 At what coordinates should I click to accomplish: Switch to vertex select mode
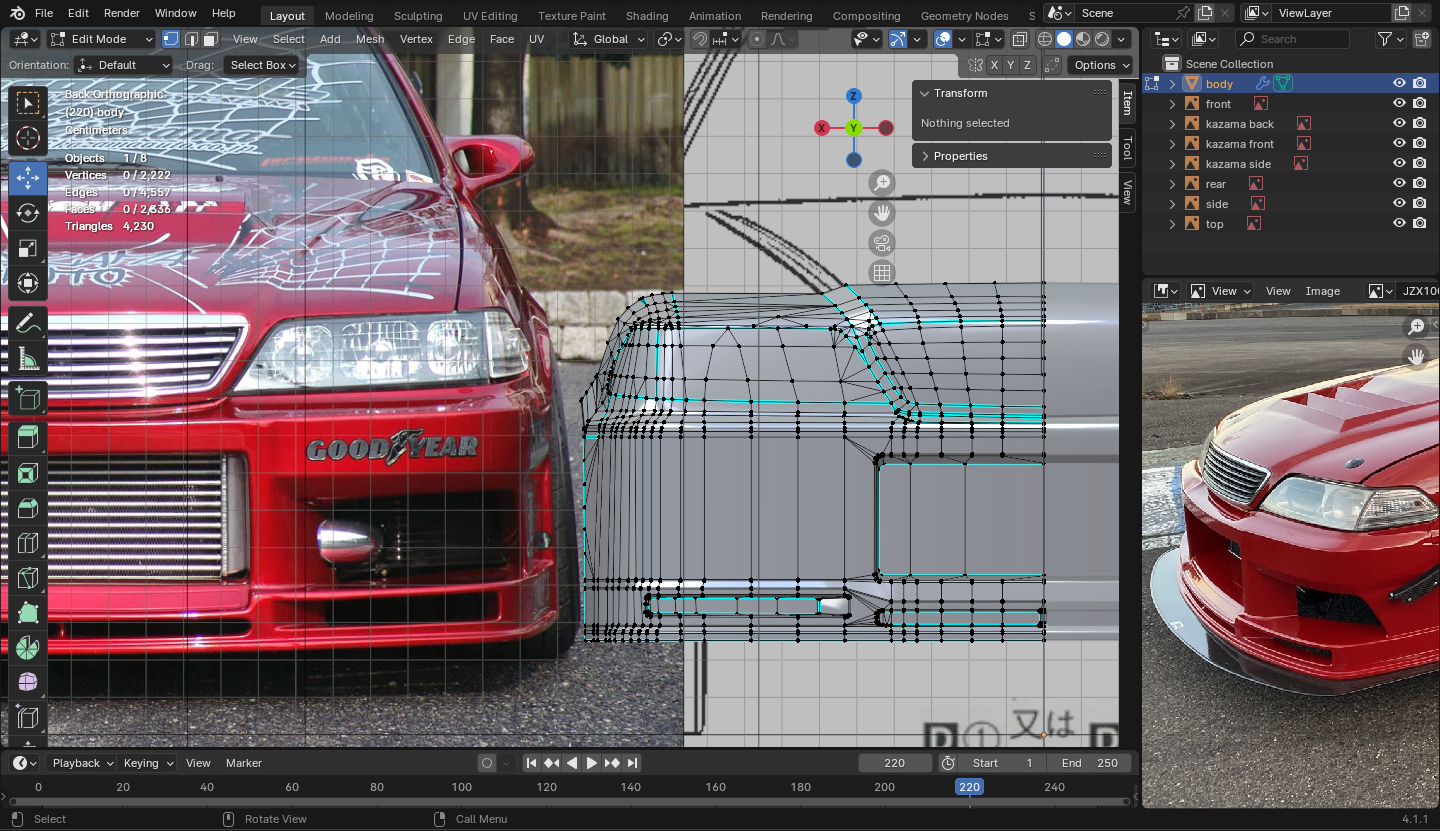tap(171, 39)
